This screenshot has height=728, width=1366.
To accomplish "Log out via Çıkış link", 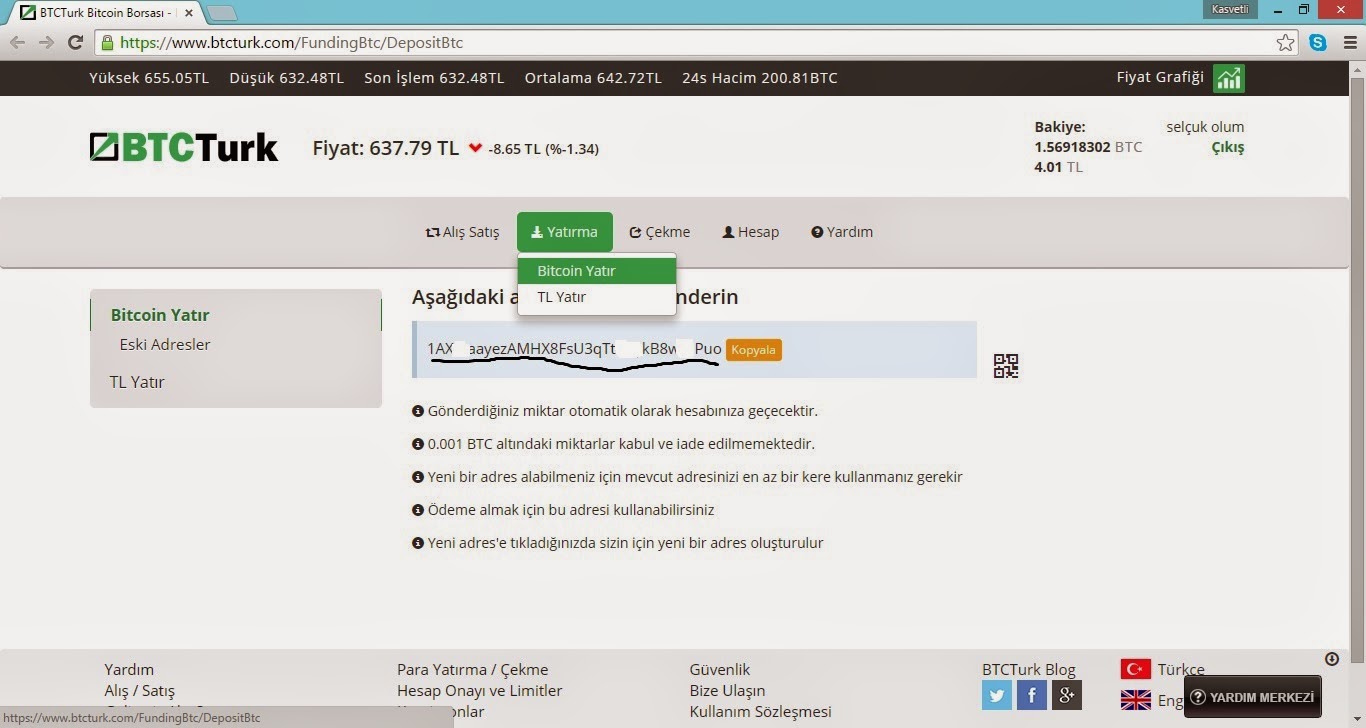I will coord(1228,147).
